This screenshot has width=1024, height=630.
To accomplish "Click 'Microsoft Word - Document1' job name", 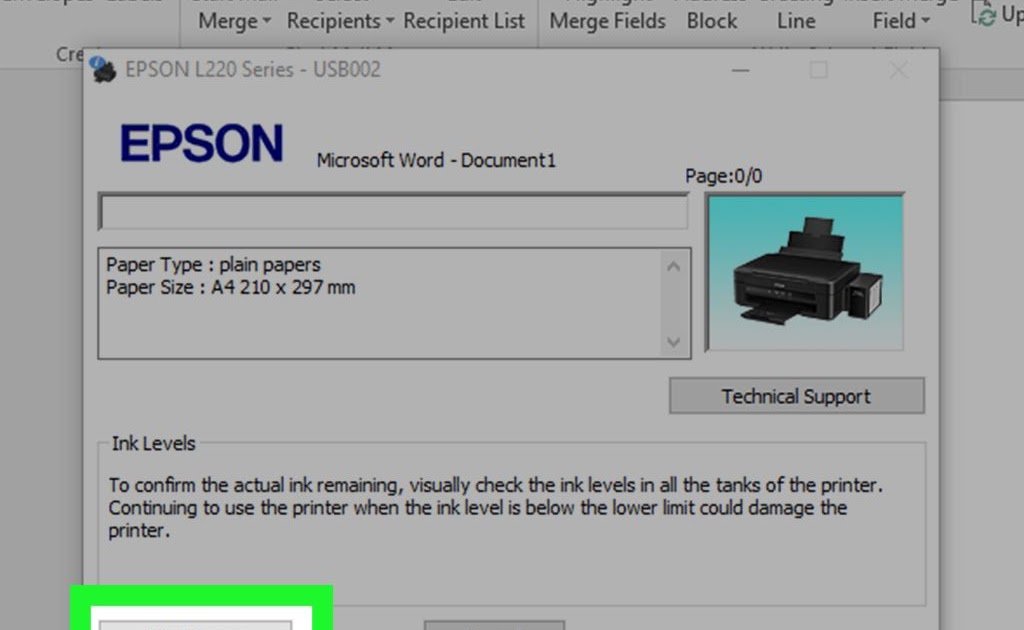I will 436,161.
